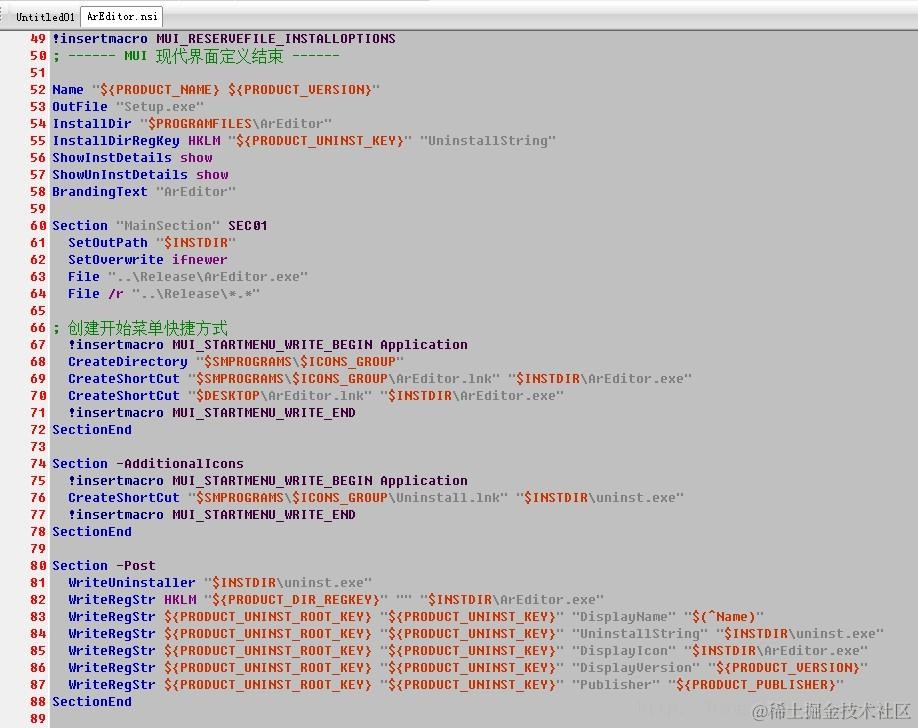Click "UninstallString" on line 84

pos(639,633)
